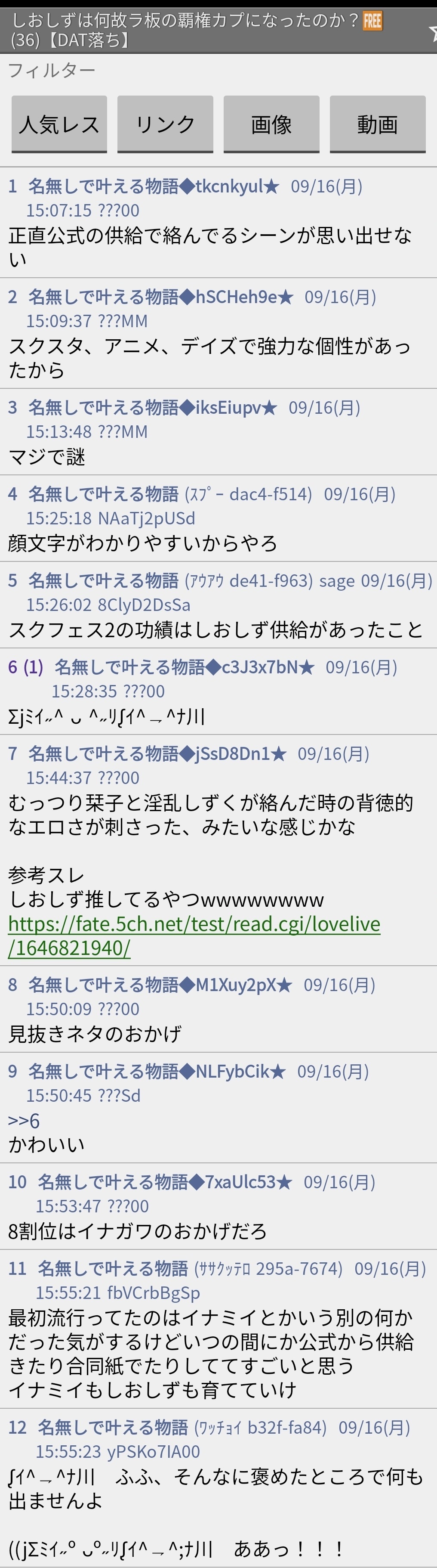Follow the >>6 reply anchor
The image size is (437, 1568).
[24, 1120]
